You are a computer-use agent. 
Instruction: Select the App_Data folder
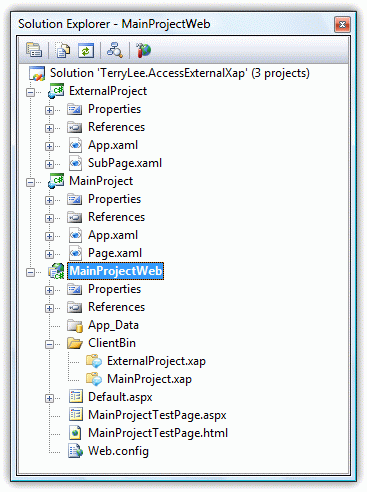point(113,325)
